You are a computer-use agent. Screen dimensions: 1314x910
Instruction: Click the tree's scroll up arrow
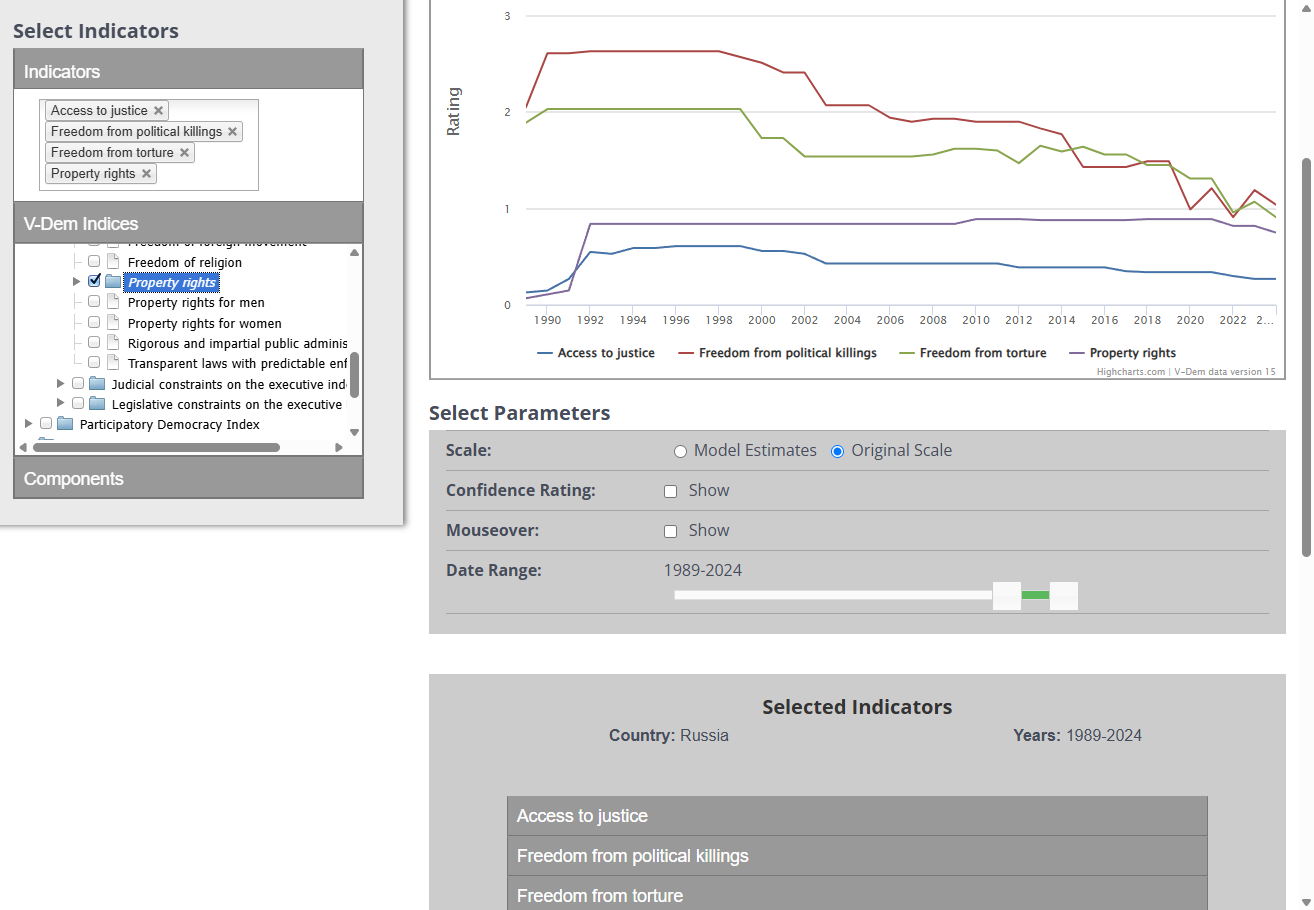pyautogui.click(x=354, y=252)
